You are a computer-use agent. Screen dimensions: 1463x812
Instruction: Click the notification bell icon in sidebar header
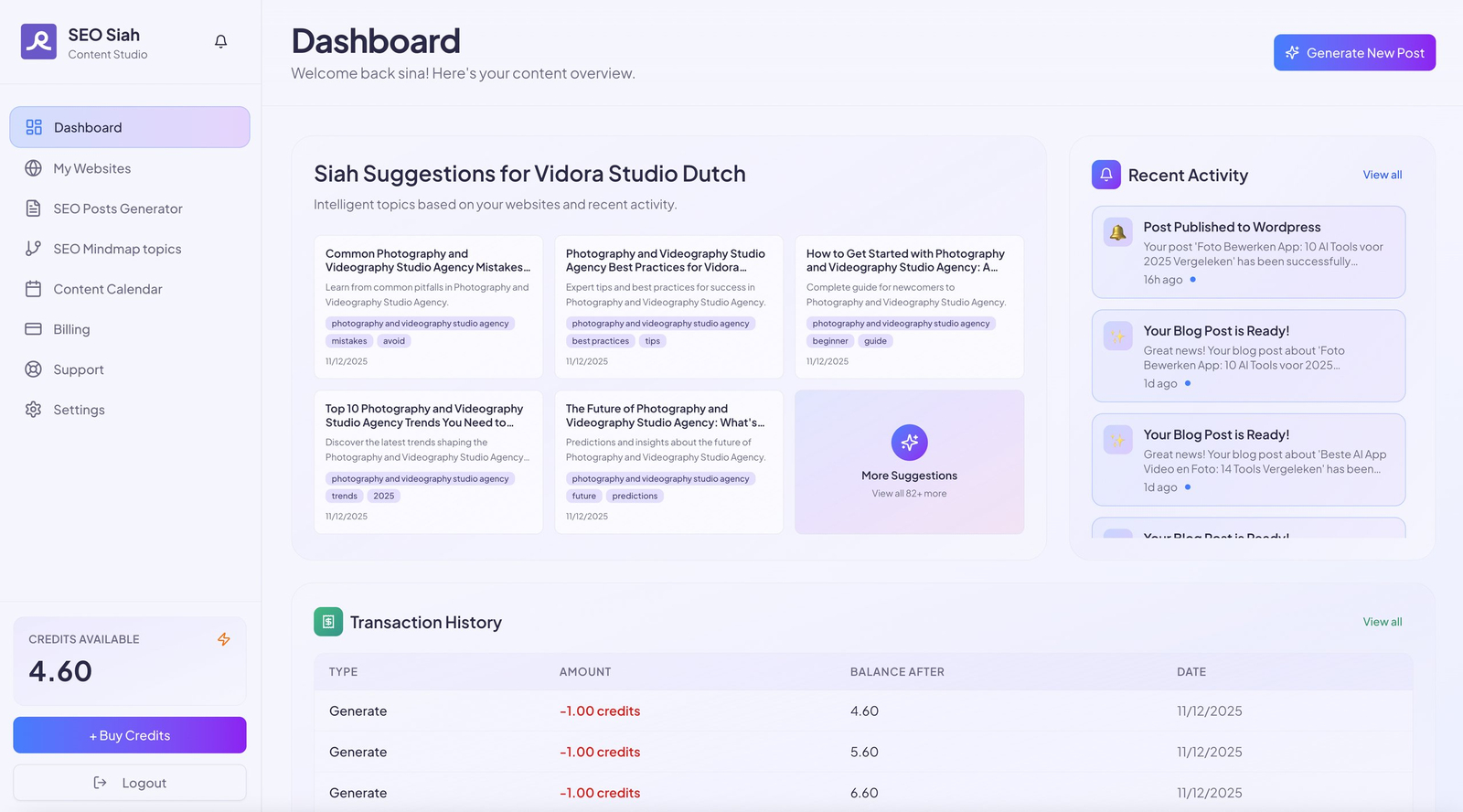[x=220, y=41]
